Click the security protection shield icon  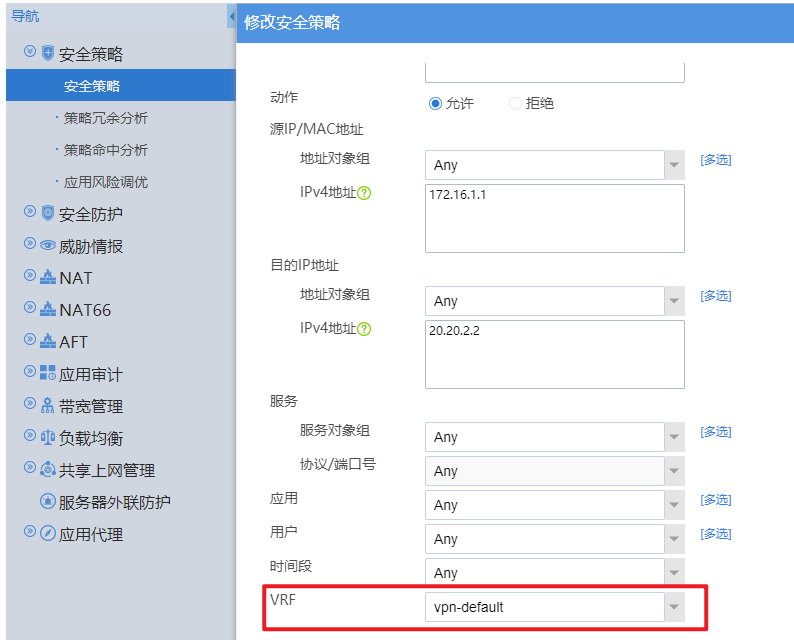(x=48, y=213)
